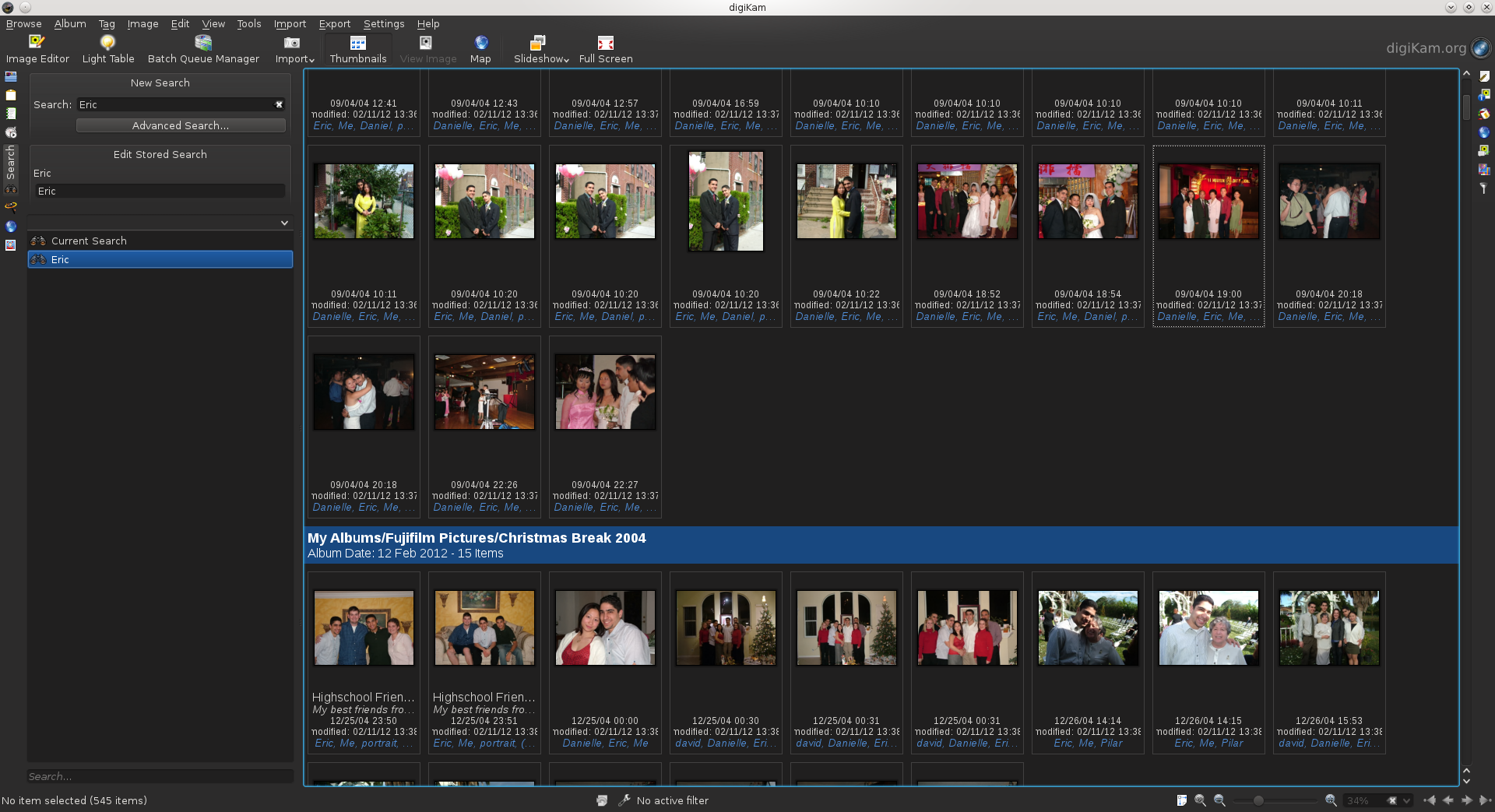The height and width of the screenshot is (812, 1495).
Task: Open the Filters funnel right sidebar tab
Action: coord(1484,188)
